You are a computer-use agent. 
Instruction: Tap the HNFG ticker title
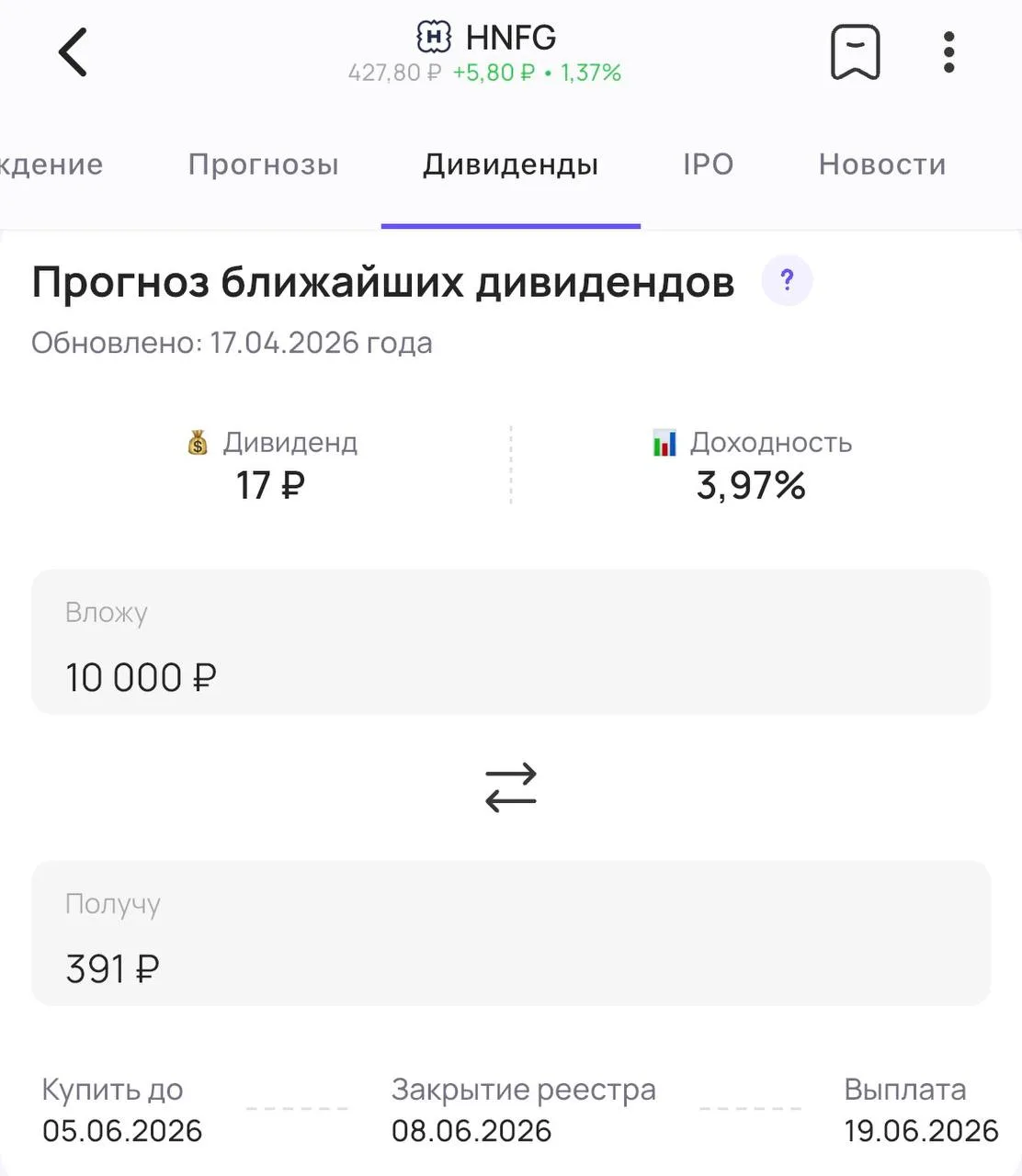click(511, 38)
